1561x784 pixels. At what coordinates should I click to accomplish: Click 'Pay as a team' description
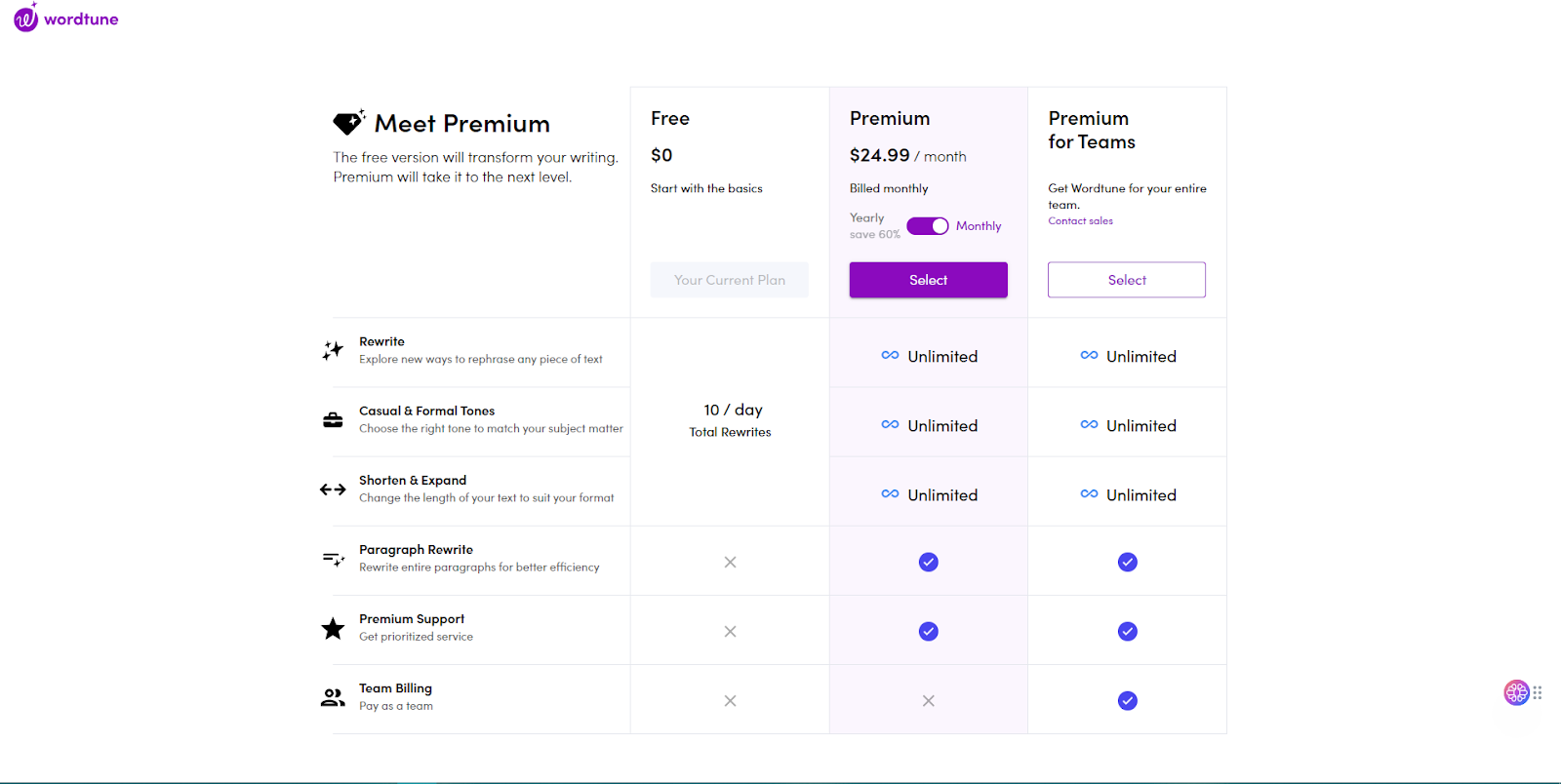coord(396,705)
